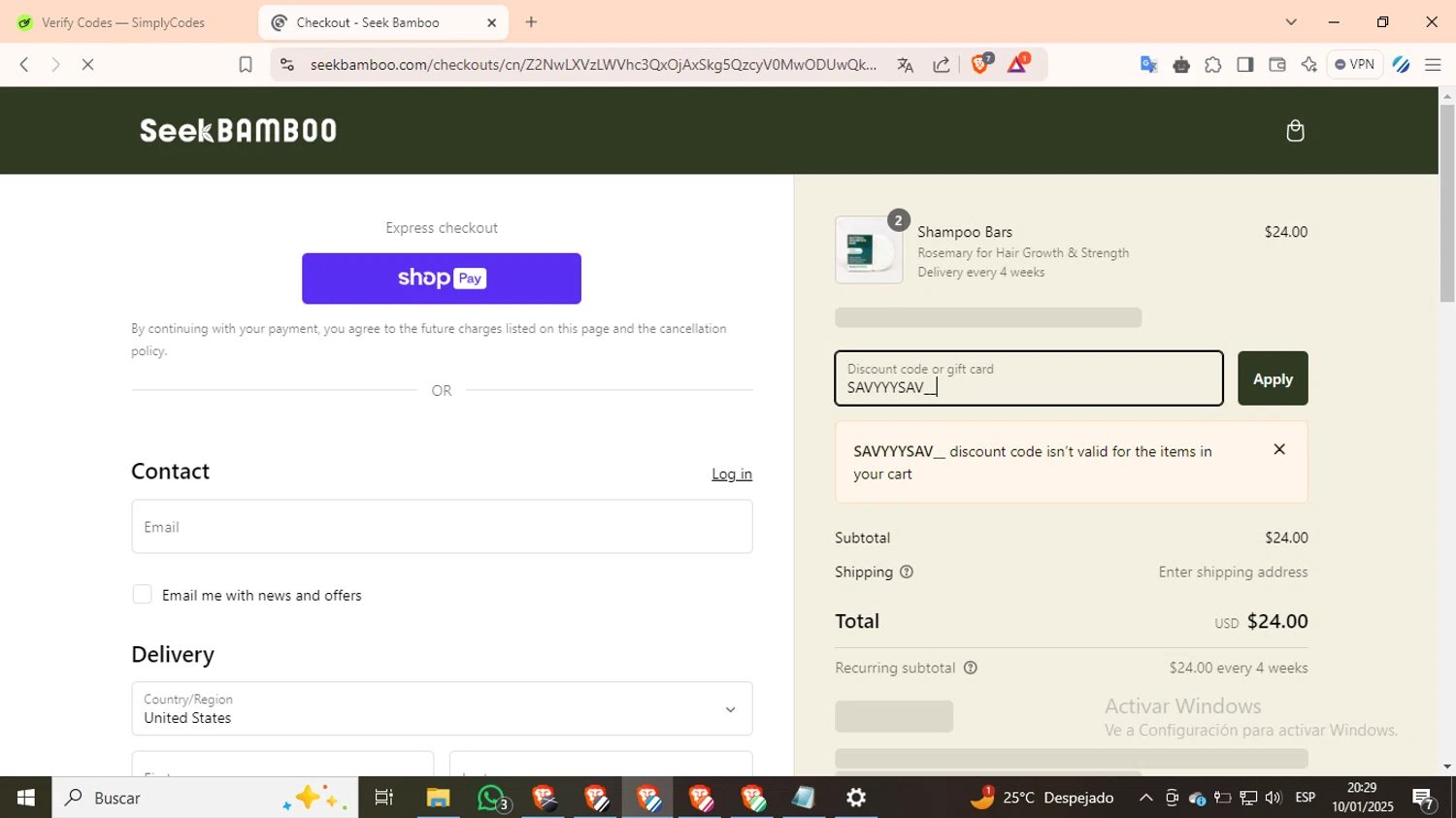Apply the discount code

click(1273, 378)
